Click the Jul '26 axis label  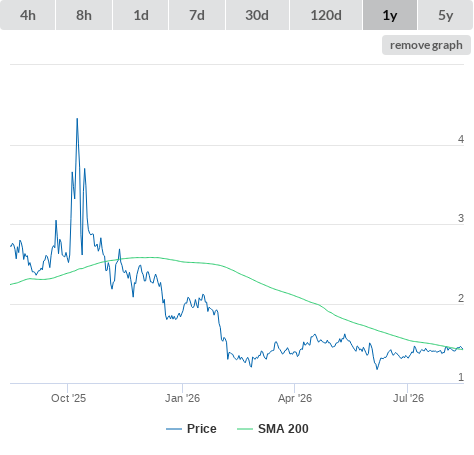pyautogui.click(x=408, y=398)
